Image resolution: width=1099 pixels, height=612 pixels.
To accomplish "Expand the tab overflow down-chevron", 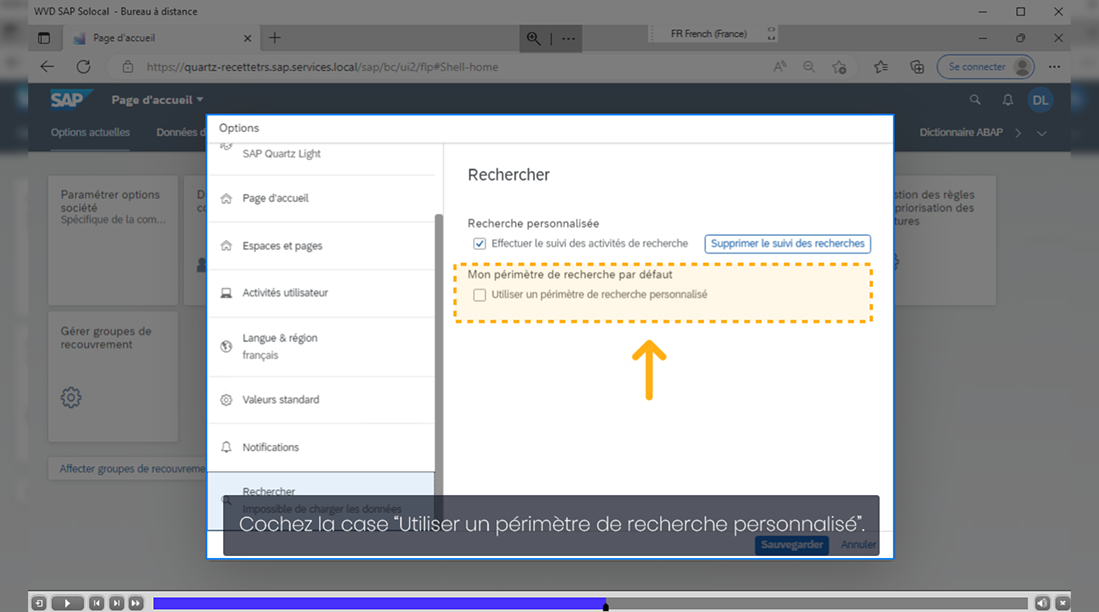I will [1042, 133].
